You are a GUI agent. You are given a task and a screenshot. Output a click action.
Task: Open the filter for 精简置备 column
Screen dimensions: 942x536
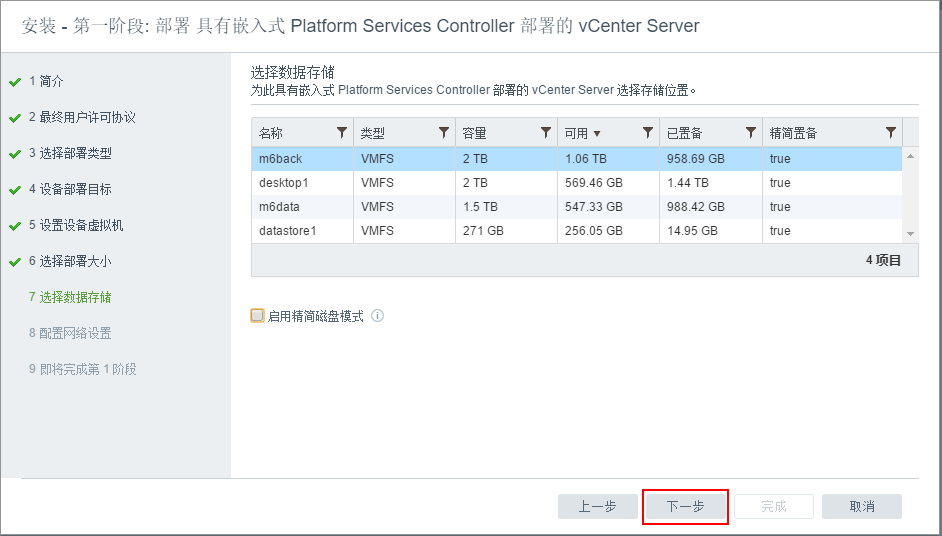[x=891, y=133]
